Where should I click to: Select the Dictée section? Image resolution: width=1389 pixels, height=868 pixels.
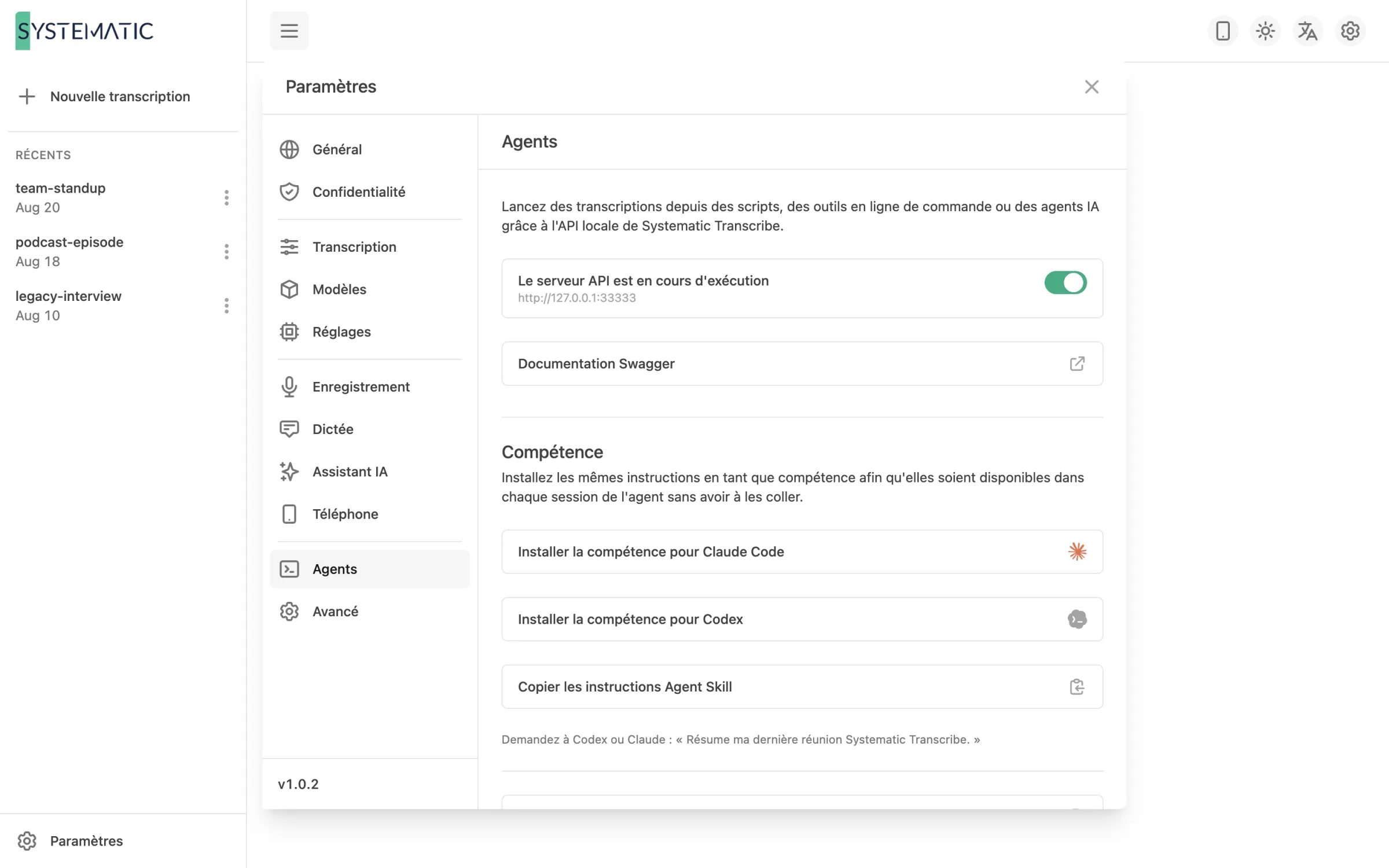[x=370, y=429]
